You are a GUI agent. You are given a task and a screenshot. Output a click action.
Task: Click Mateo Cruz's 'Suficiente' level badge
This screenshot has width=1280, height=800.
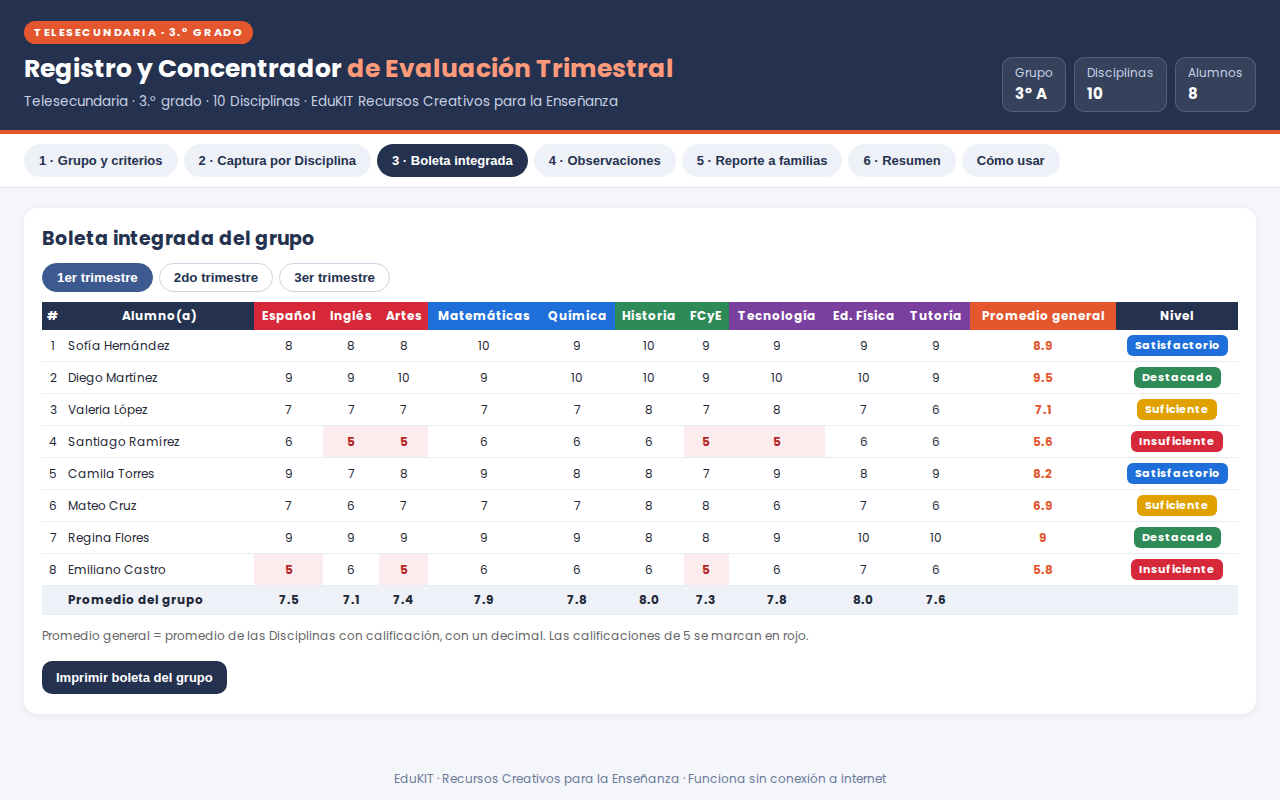click(x=1177, y=506)
